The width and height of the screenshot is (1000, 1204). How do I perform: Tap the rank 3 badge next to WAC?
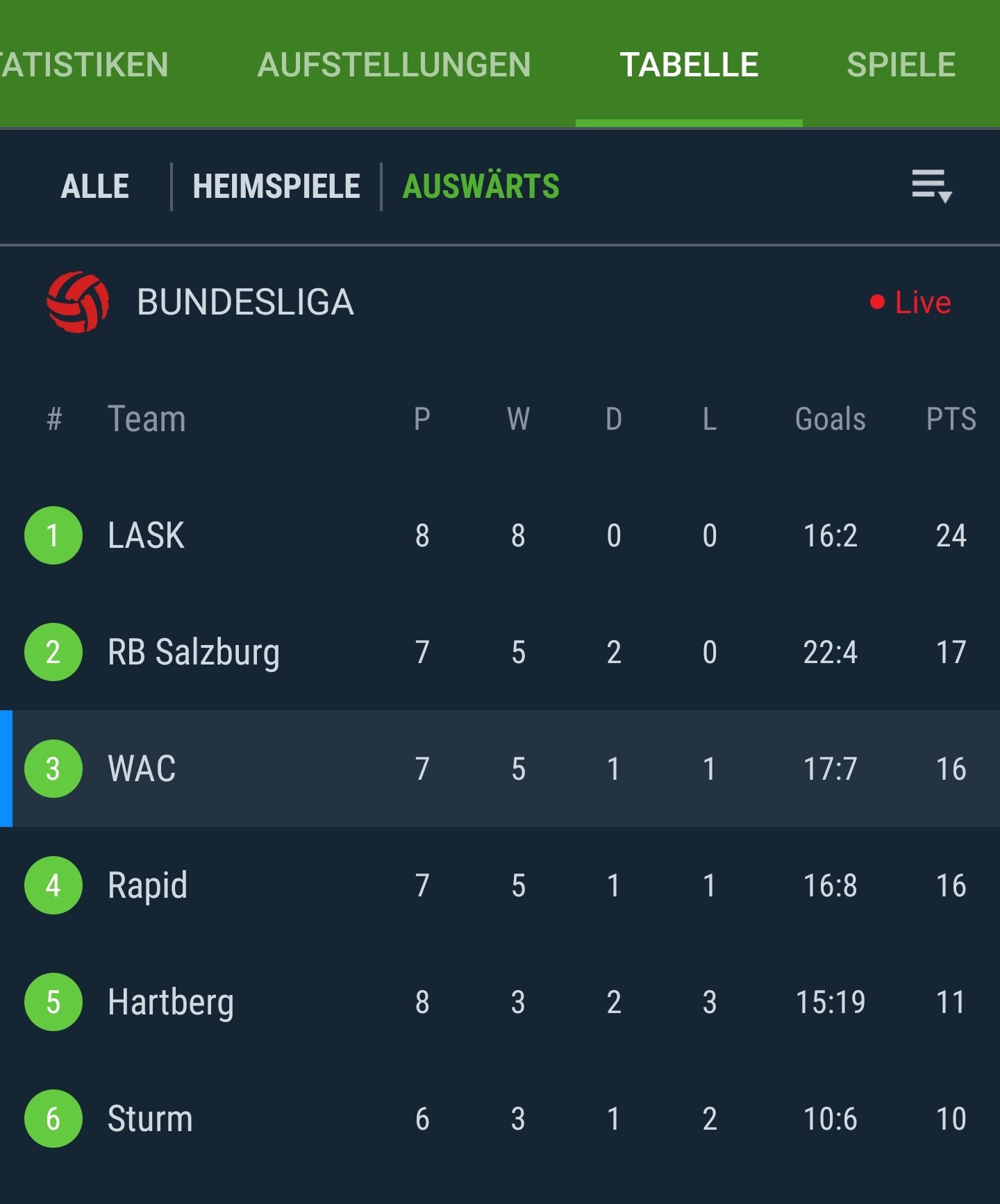coord(53,769)
